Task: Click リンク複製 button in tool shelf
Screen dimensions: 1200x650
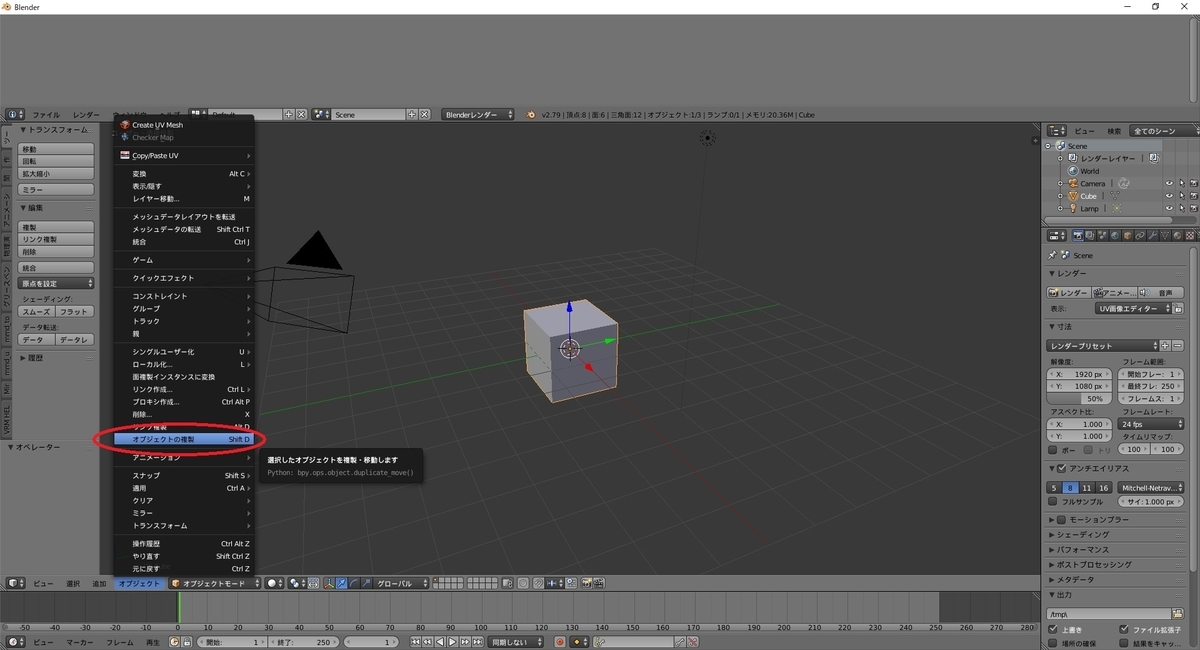Action: coord(57,239)
